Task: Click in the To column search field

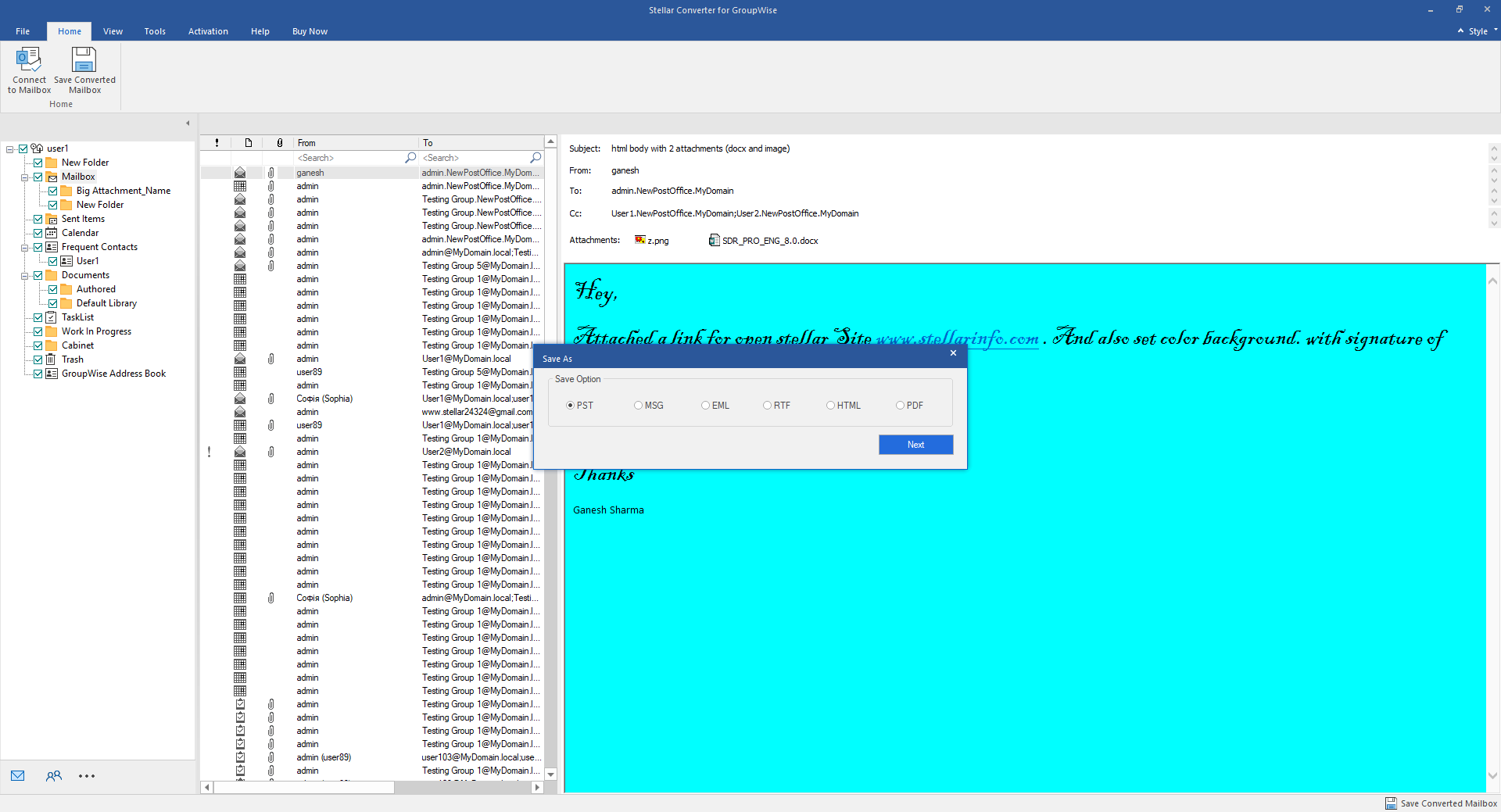Action: click(x=474, y=158)
